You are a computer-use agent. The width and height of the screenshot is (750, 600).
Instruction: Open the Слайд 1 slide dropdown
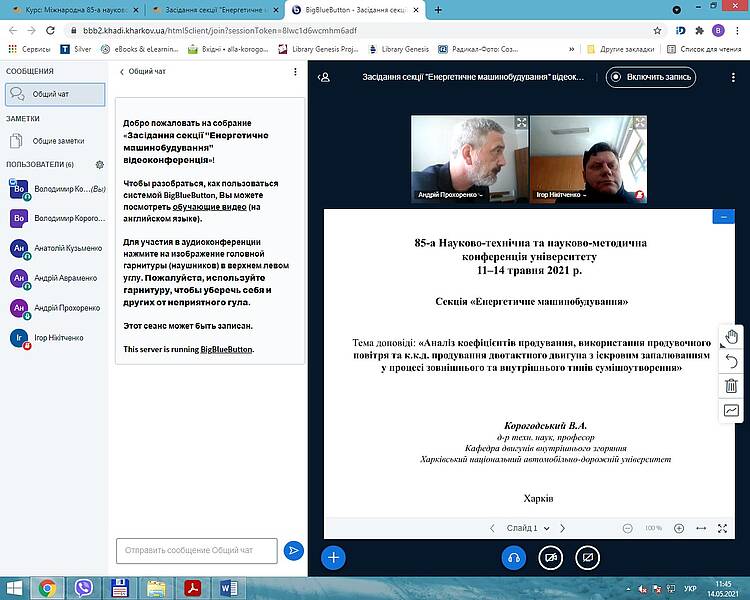[526, 528]
